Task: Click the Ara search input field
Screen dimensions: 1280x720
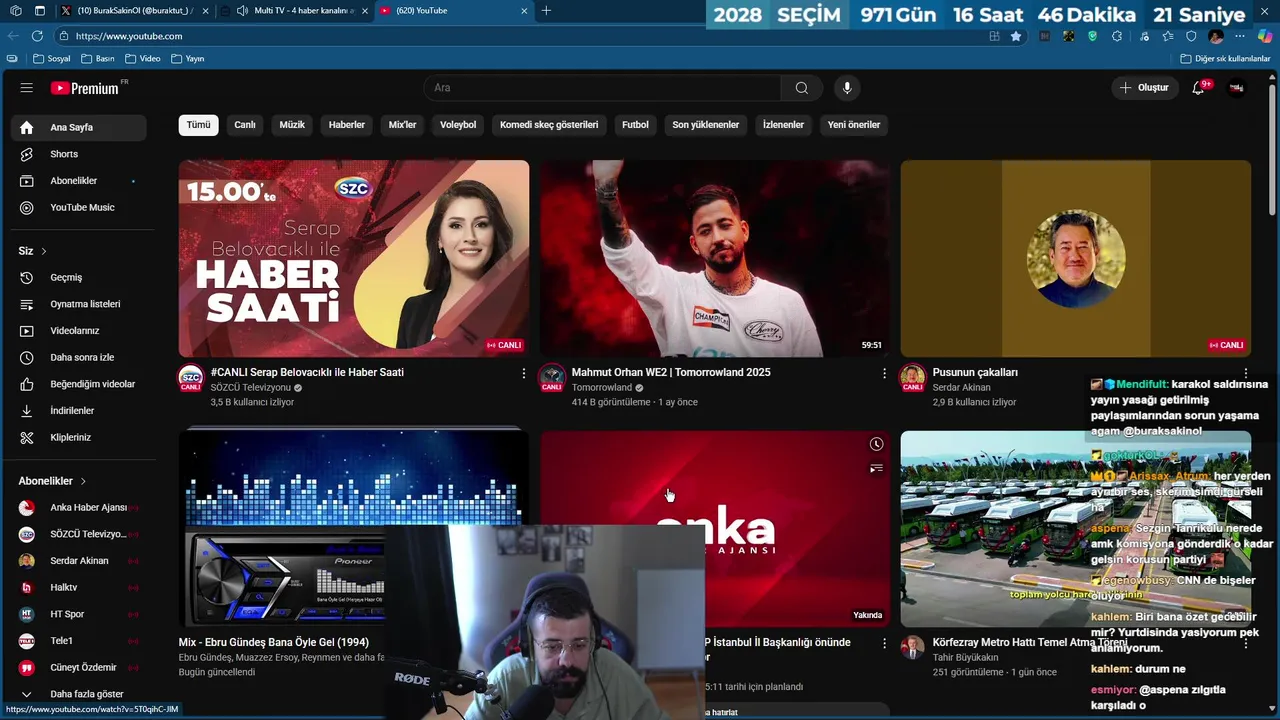Action: click(x=602, y=88)
